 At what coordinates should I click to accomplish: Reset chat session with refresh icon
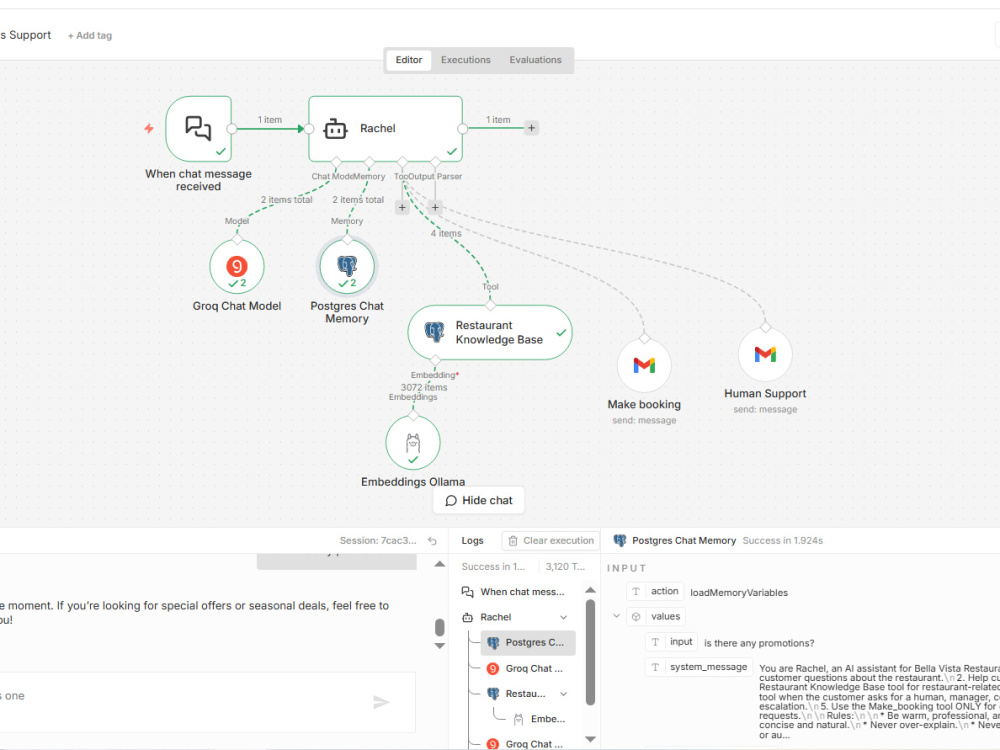pyautogui.click(x=432, y=541)
